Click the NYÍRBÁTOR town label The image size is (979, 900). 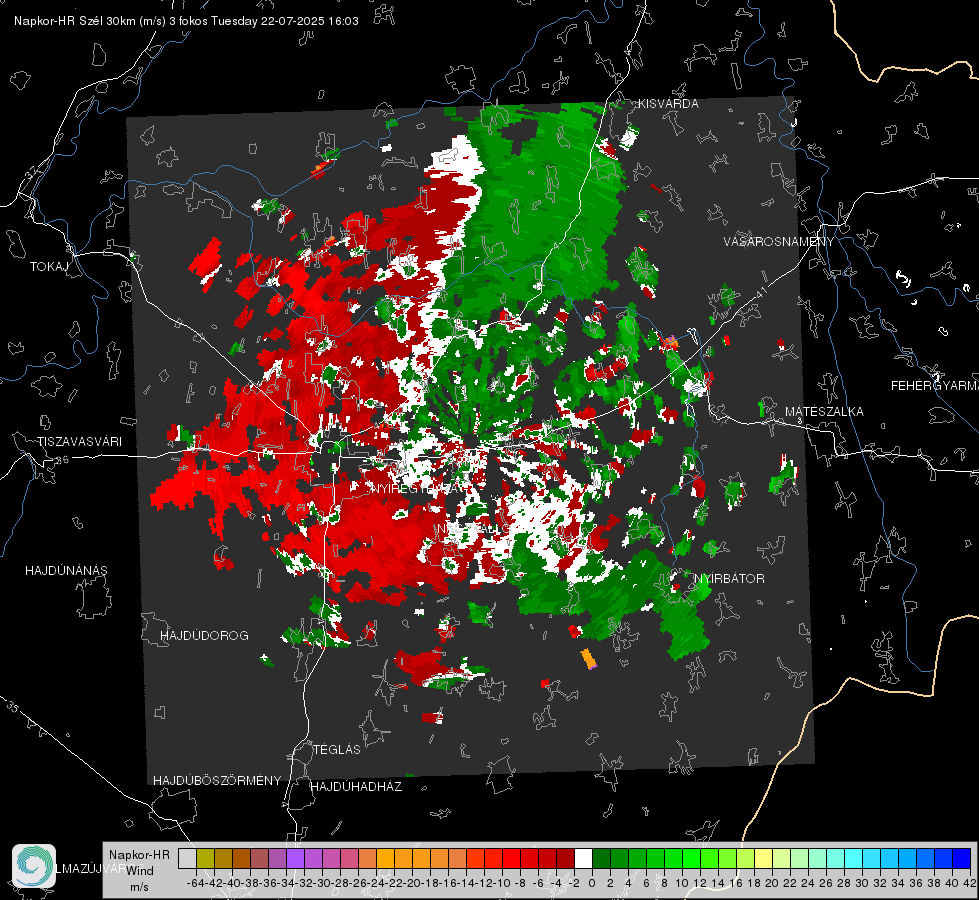(729, 578)
